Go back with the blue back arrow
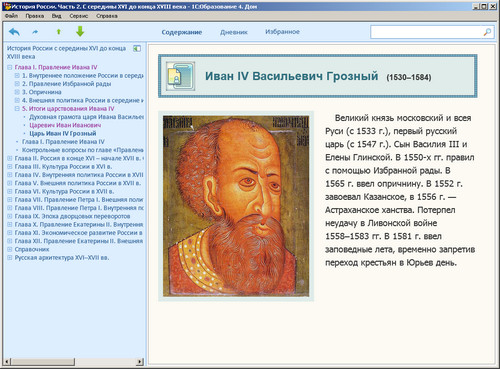Image resolution: width=500 pixels, height=369 pixels. click(x=14, y=32)
